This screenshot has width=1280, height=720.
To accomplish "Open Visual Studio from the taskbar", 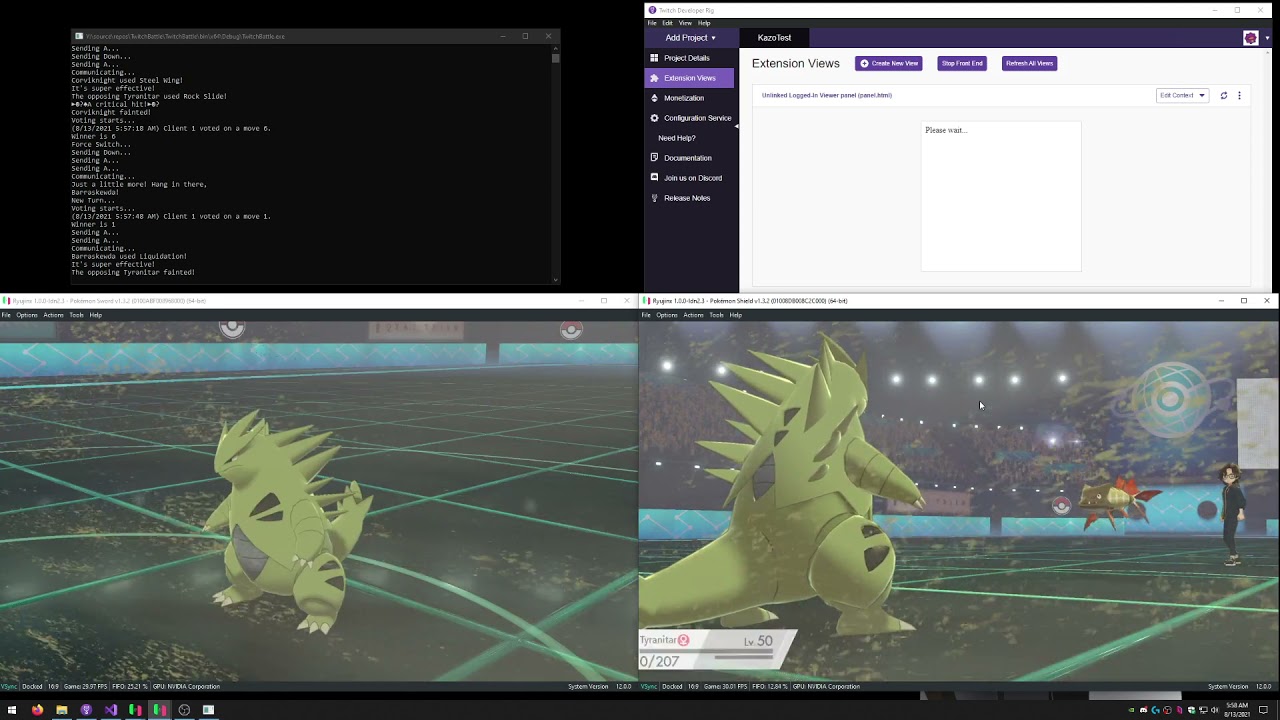I will 110,710.
